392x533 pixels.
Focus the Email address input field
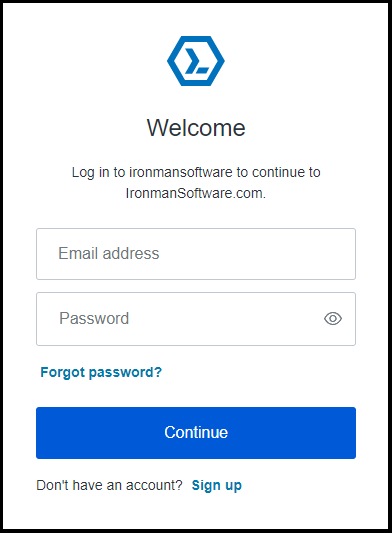click(x=196, y=254)
